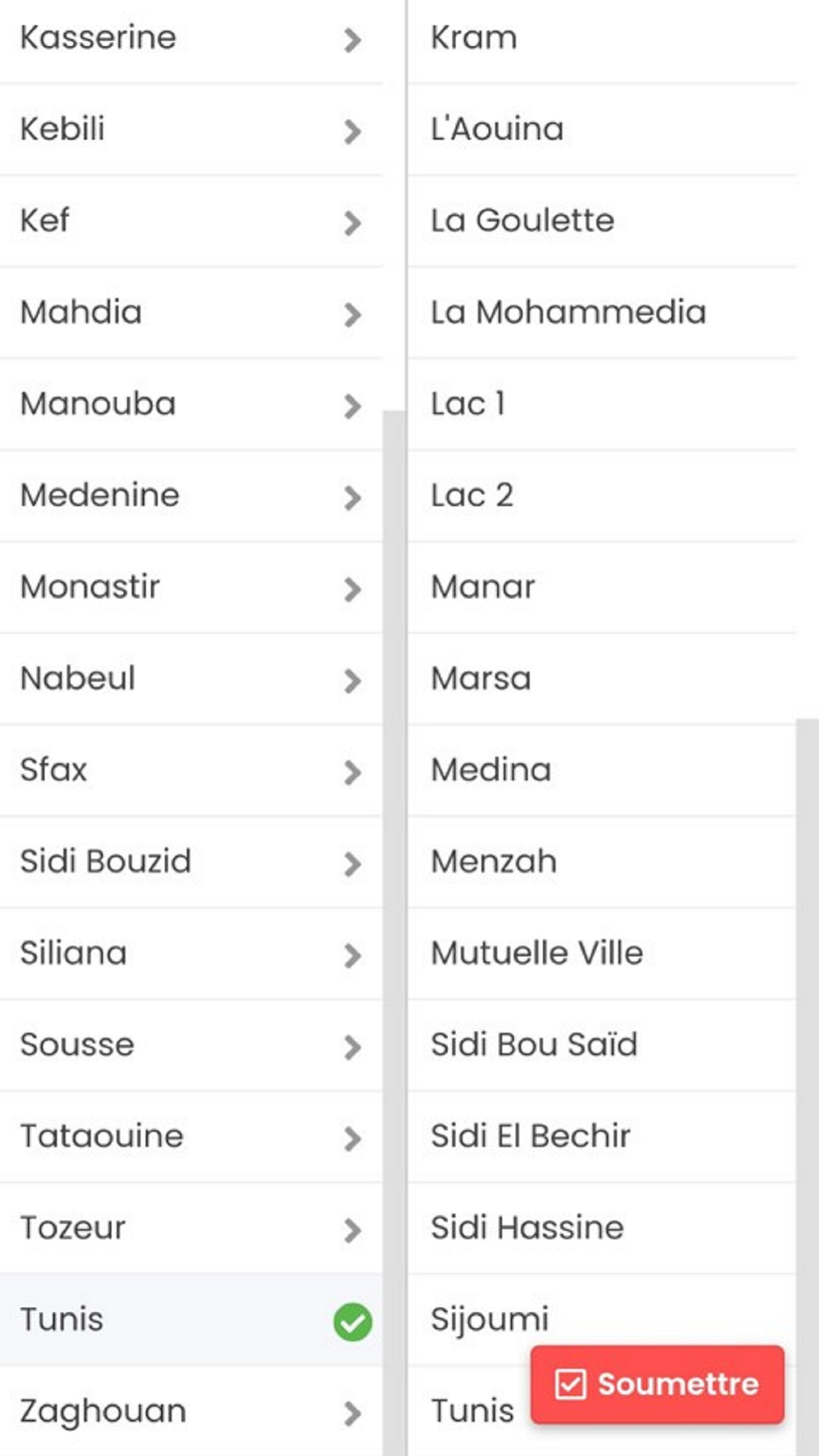
Task: Select the La Goulette locality
Action: coord(602,220)
